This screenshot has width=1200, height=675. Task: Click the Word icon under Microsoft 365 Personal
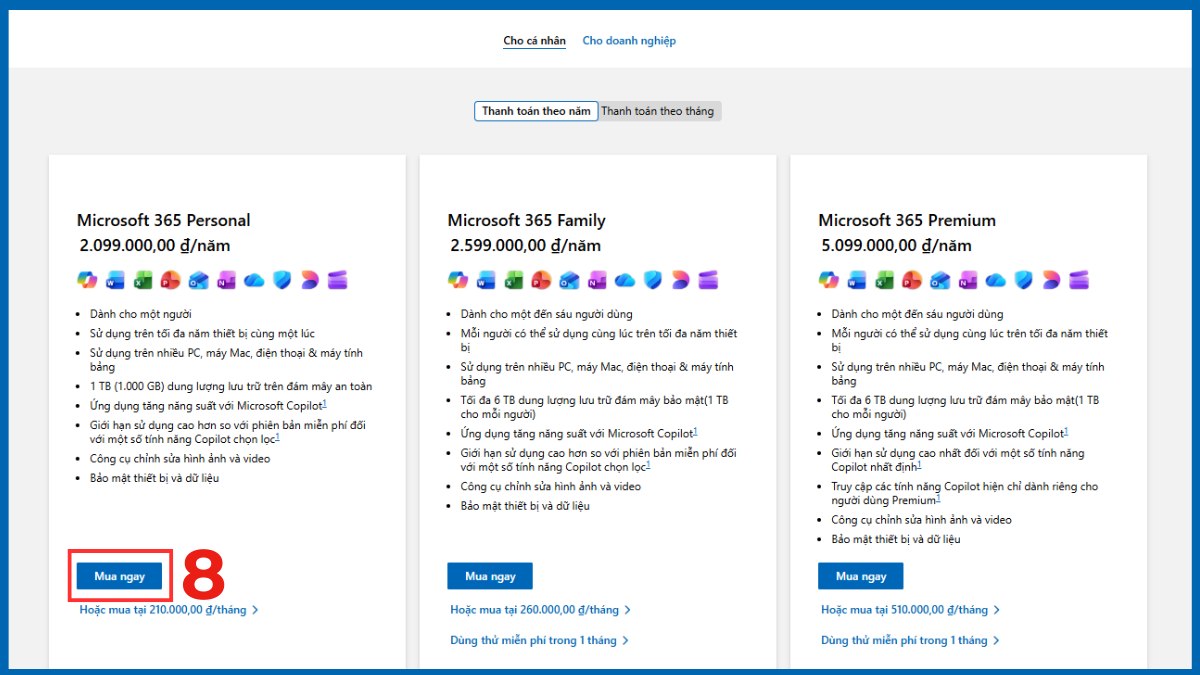click(x=115, y=279)
